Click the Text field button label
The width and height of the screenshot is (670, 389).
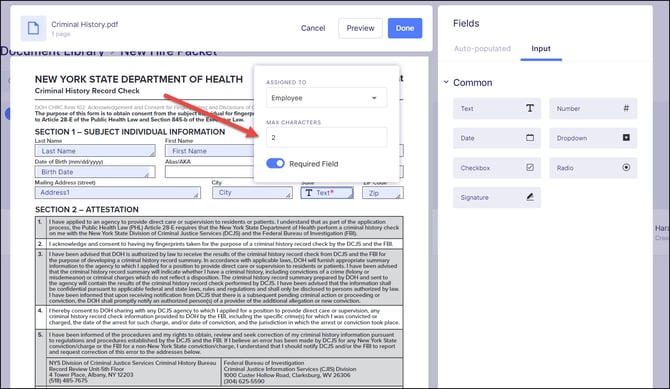coord(467,109)
